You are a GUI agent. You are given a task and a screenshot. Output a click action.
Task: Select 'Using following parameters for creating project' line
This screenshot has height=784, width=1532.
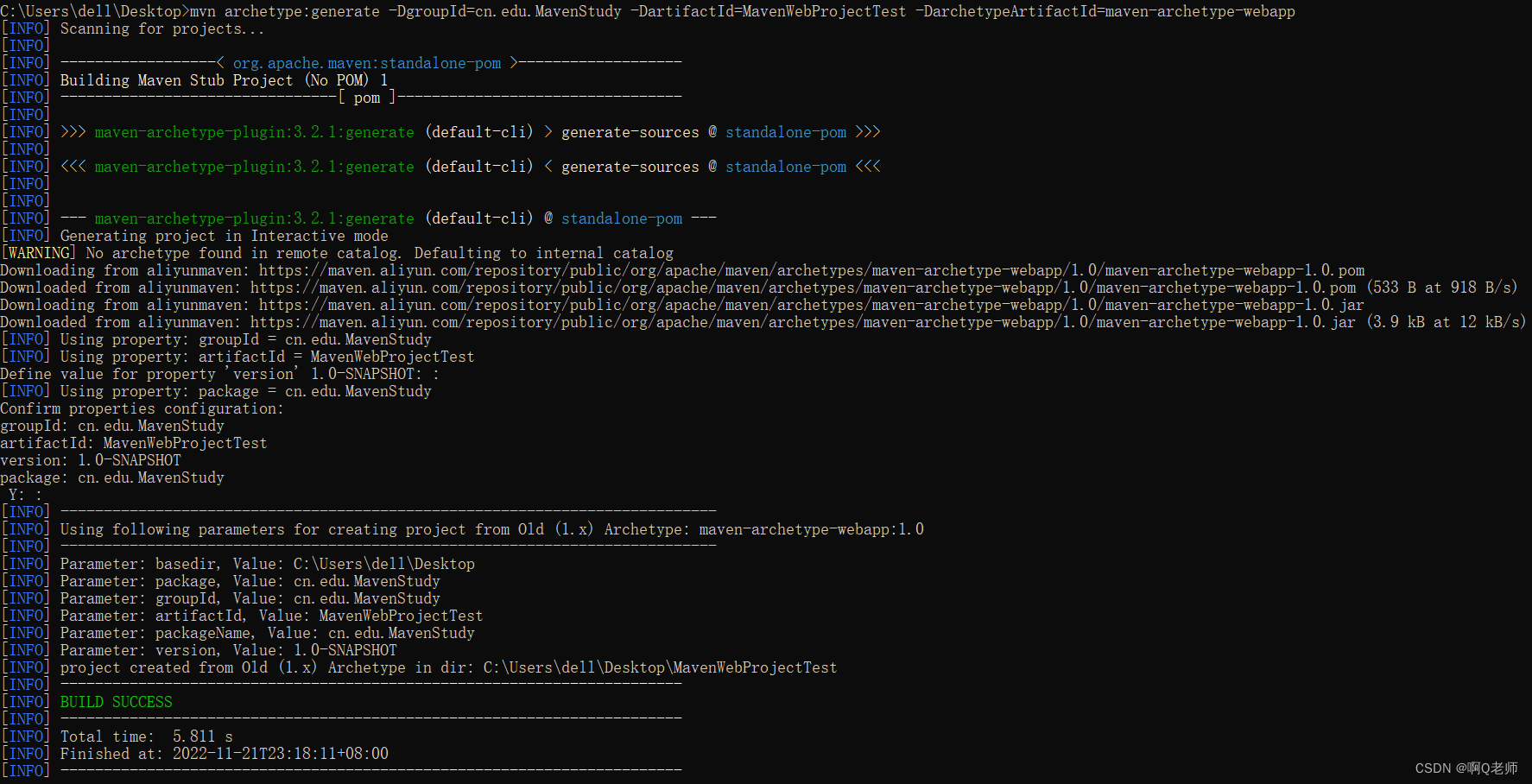click(x=462, y=529)
